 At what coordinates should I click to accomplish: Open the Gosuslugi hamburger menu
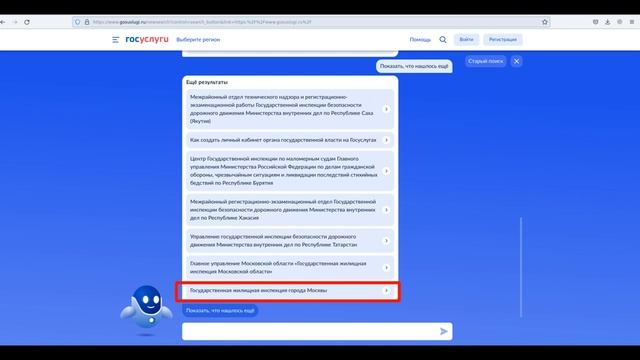coord(116,40)
